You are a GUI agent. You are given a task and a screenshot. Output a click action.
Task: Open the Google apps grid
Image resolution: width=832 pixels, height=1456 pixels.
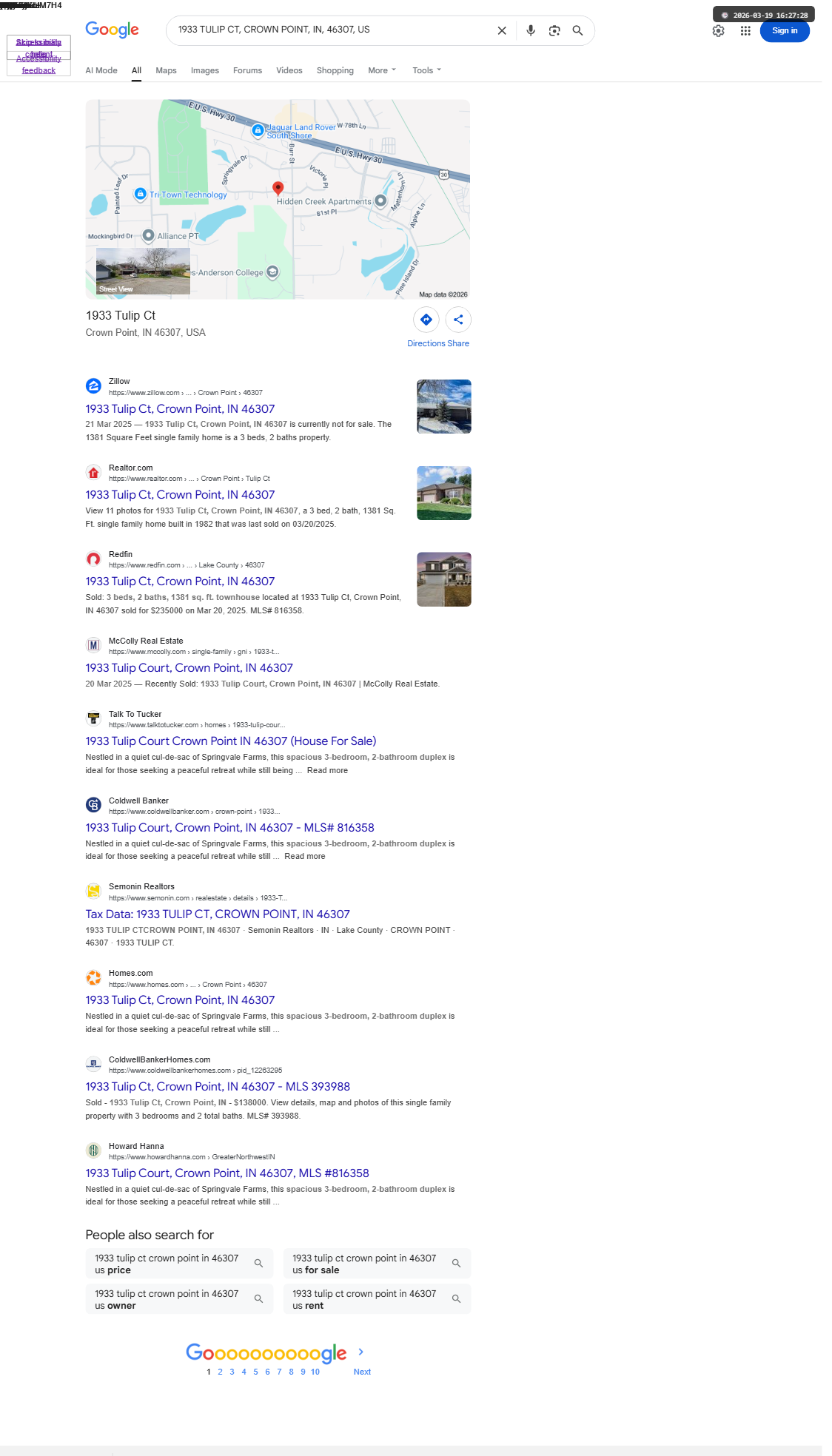click(x=745, y=31)
